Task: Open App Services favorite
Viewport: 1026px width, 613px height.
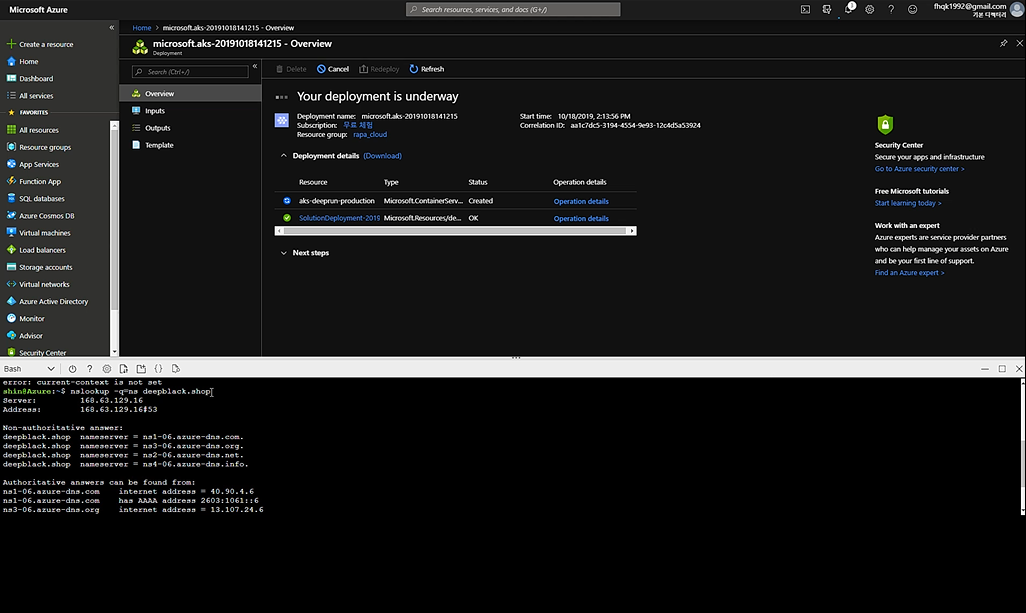Action: coord(33,164)
